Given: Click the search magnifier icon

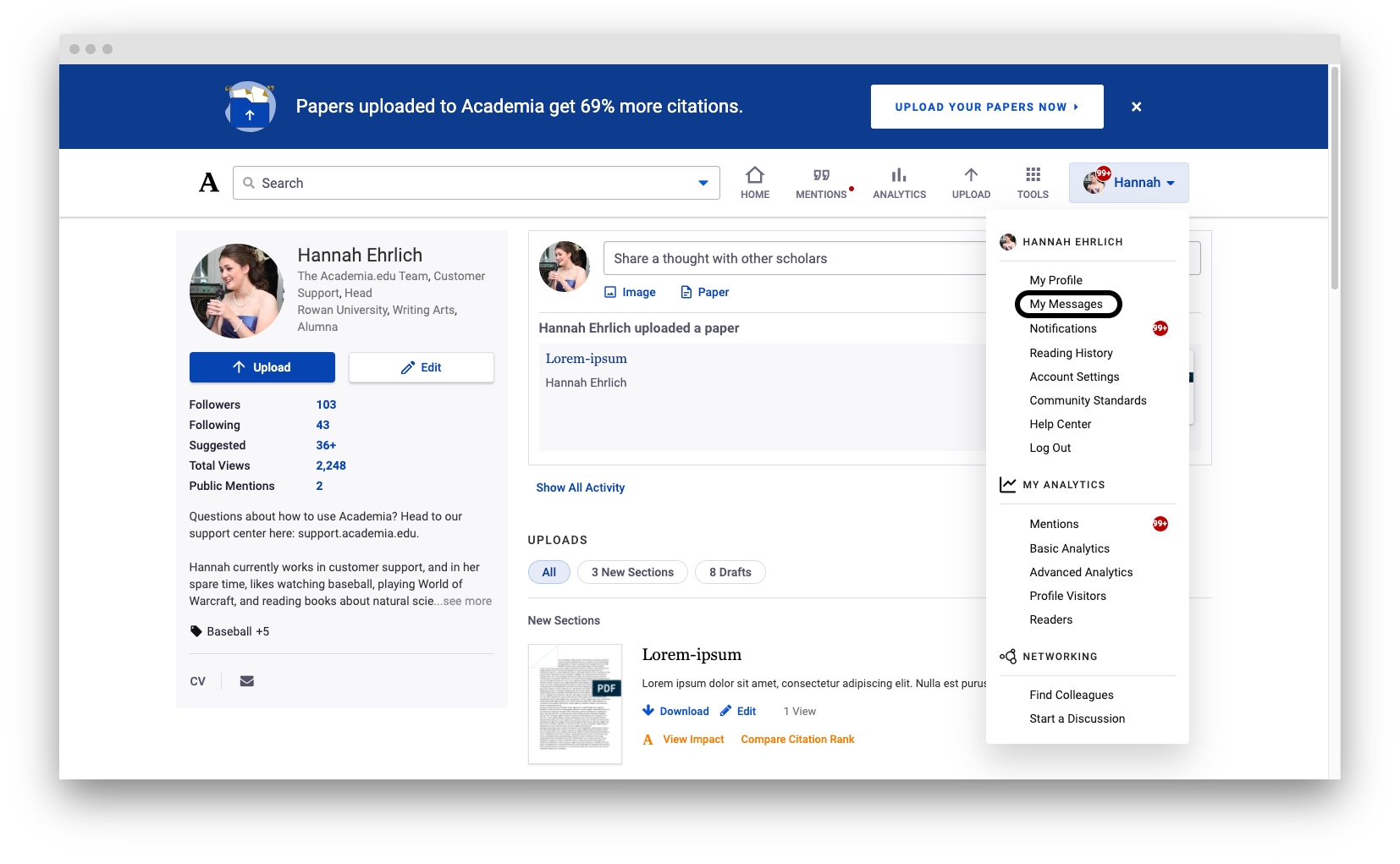Looking at the screenshot, I should pos(249,183).
